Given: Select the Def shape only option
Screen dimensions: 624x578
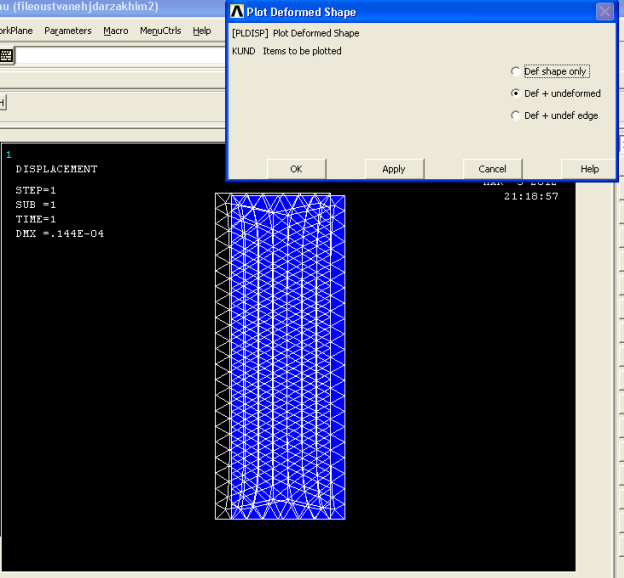Looking at the screenshot, I should [x=516, y=72].
